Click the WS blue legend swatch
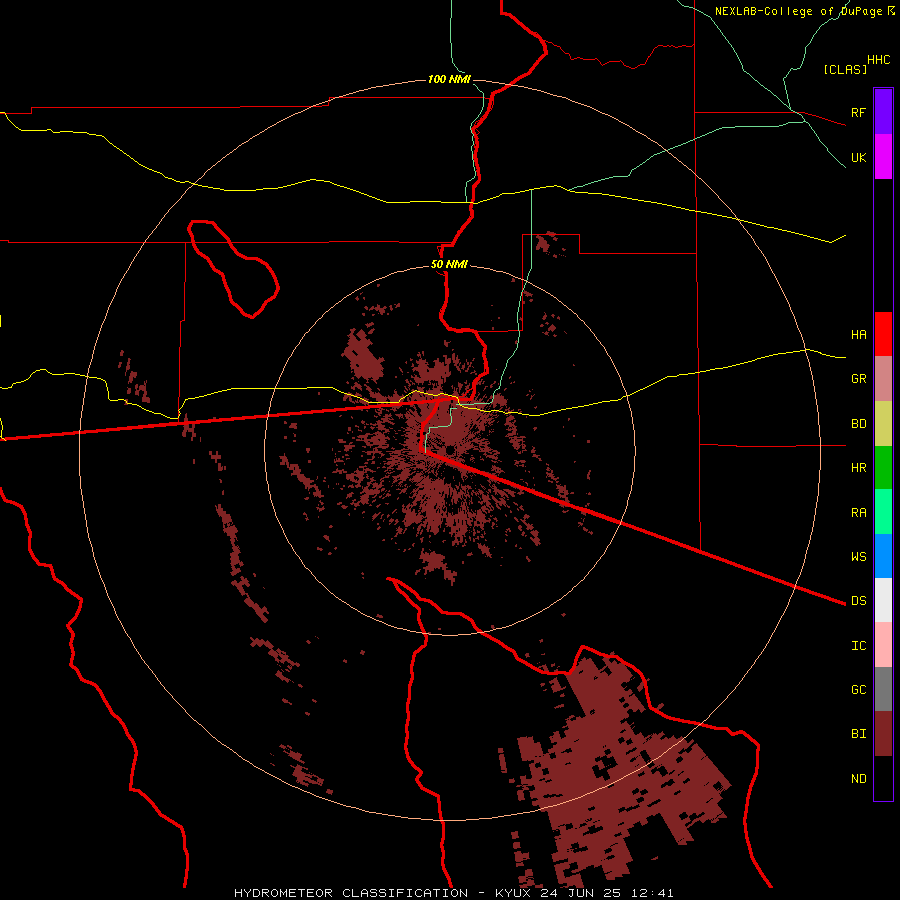Viewport: 900px width, 900px height. coord(883,556)
